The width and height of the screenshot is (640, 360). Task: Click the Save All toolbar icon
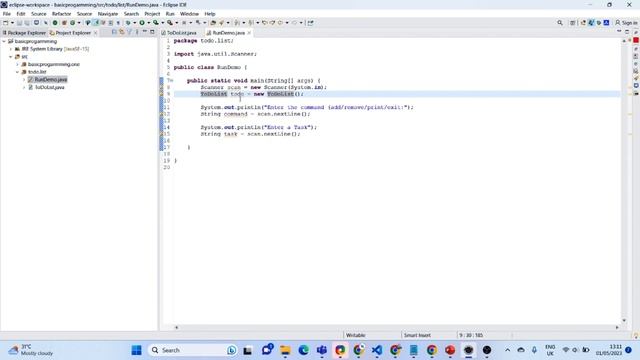pos(27,23)
